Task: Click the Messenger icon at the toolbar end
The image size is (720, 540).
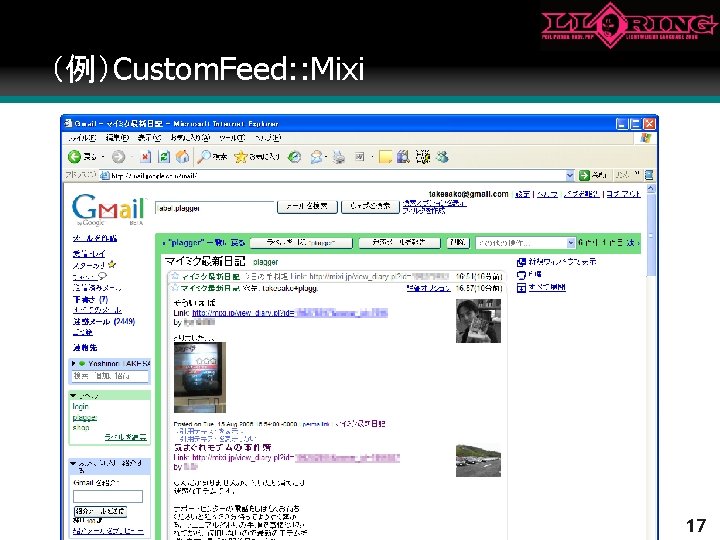Action: [x=442, y=157]
